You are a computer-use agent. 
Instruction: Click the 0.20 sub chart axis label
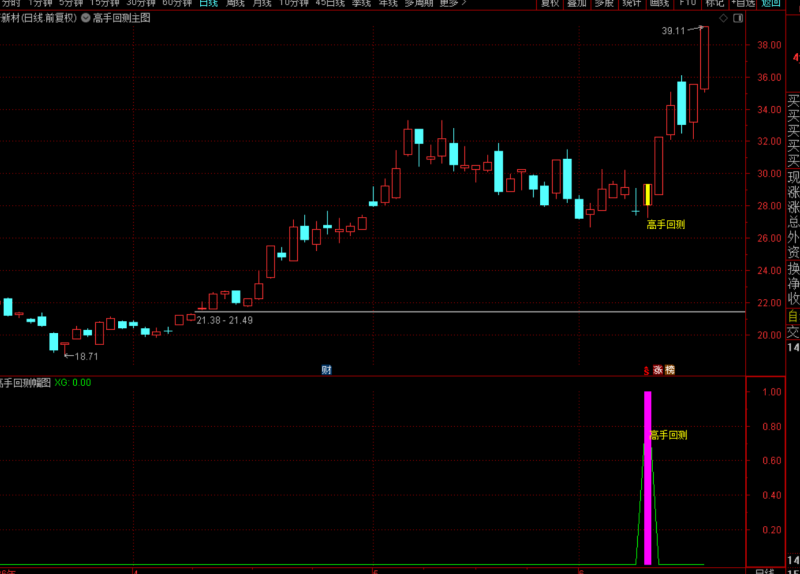point(771,530)
